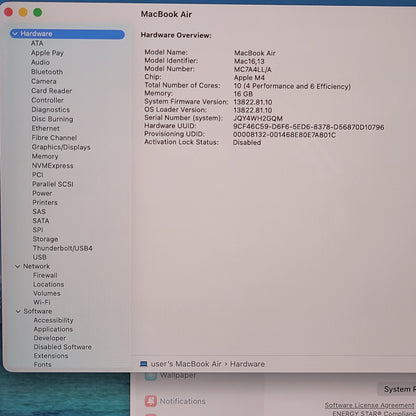
Task: Click the computer icon in the path bar
Action: [x=144, y=364]
